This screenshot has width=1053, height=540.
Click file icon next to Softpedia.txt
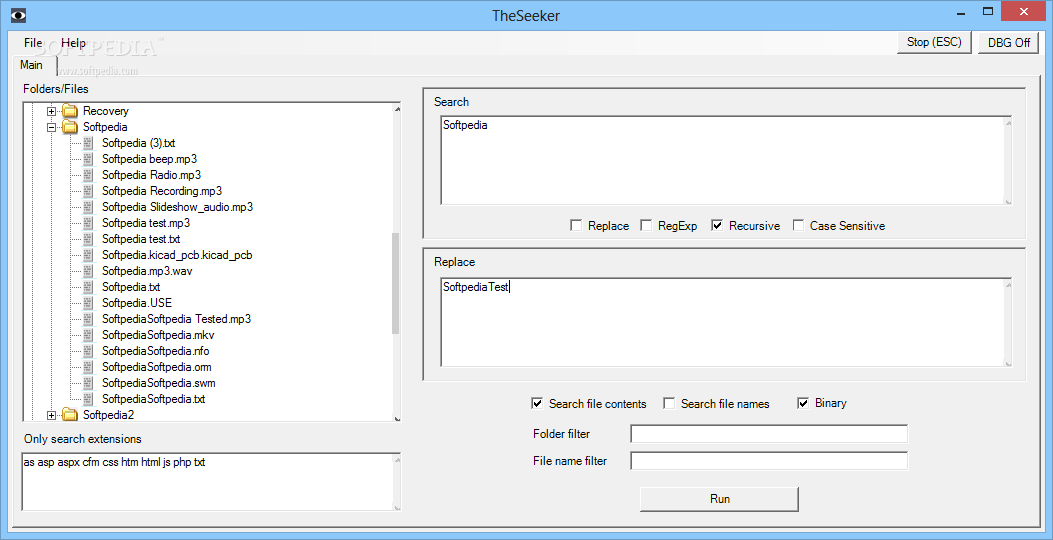tap(89, 287)
